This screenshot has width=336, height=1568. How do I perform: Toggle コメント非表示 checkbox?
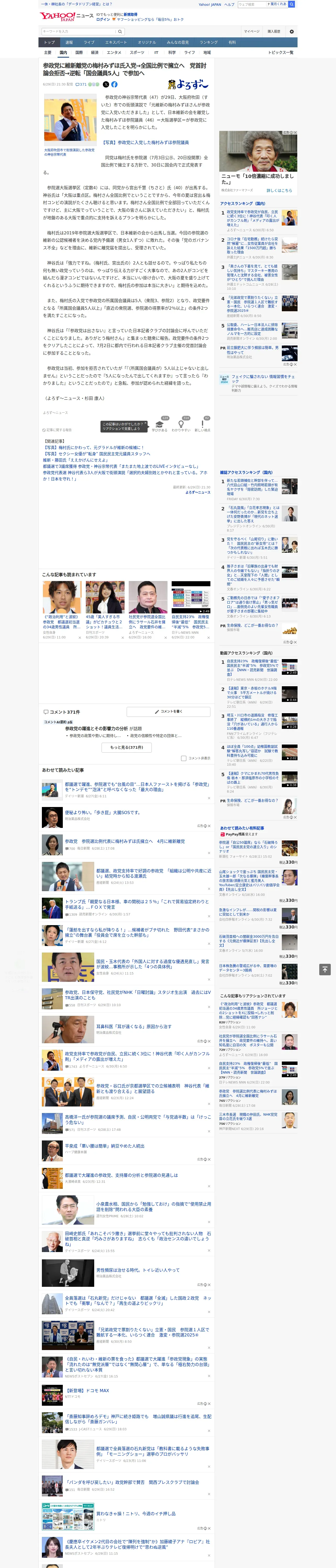(183, 758)
